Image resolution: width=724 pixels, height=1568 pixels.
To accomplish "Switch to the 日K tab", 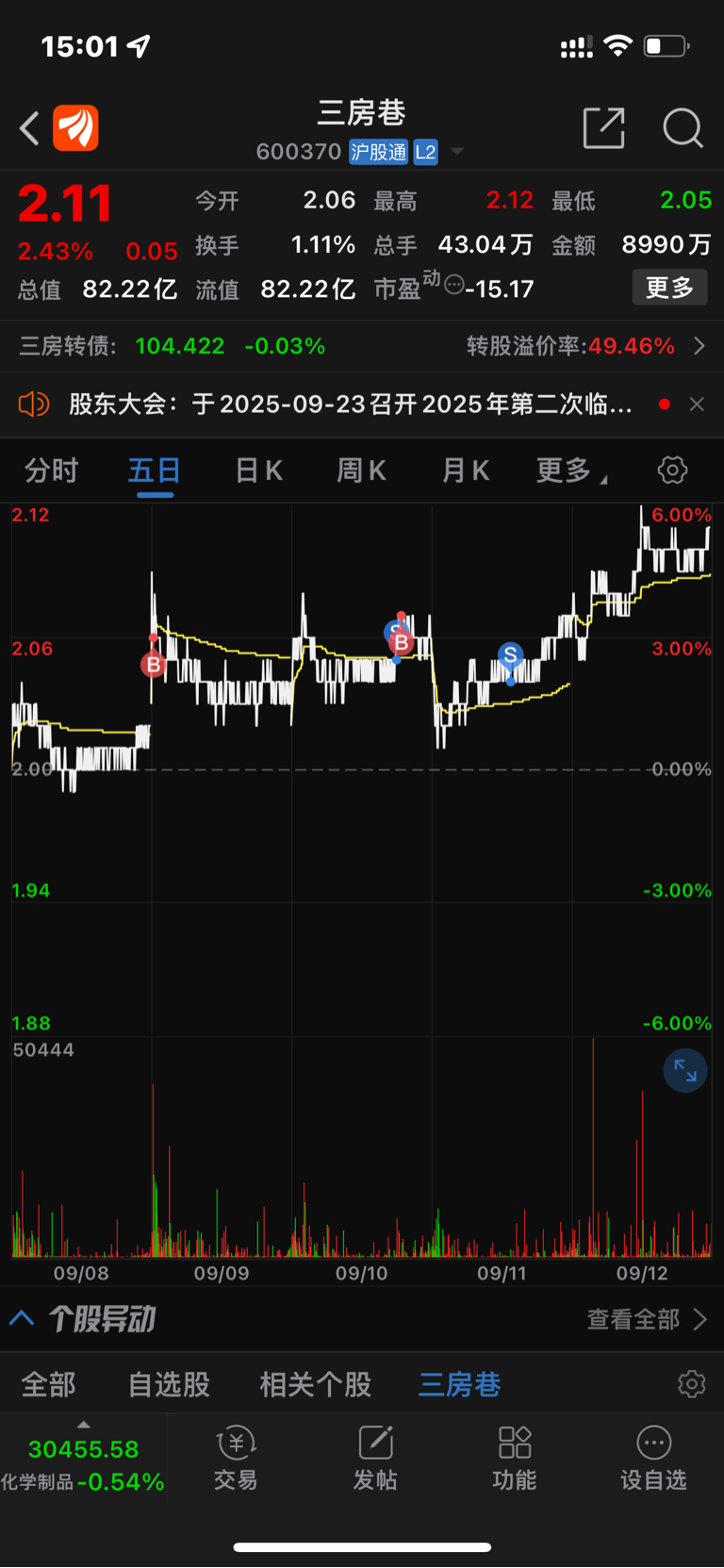I will [258, 470].
